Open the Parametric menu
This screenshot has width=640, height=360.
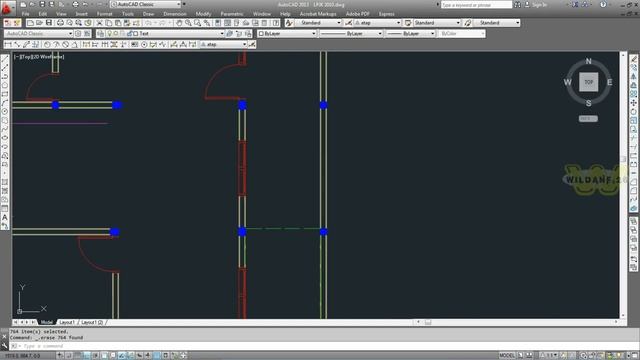[232, 14]
